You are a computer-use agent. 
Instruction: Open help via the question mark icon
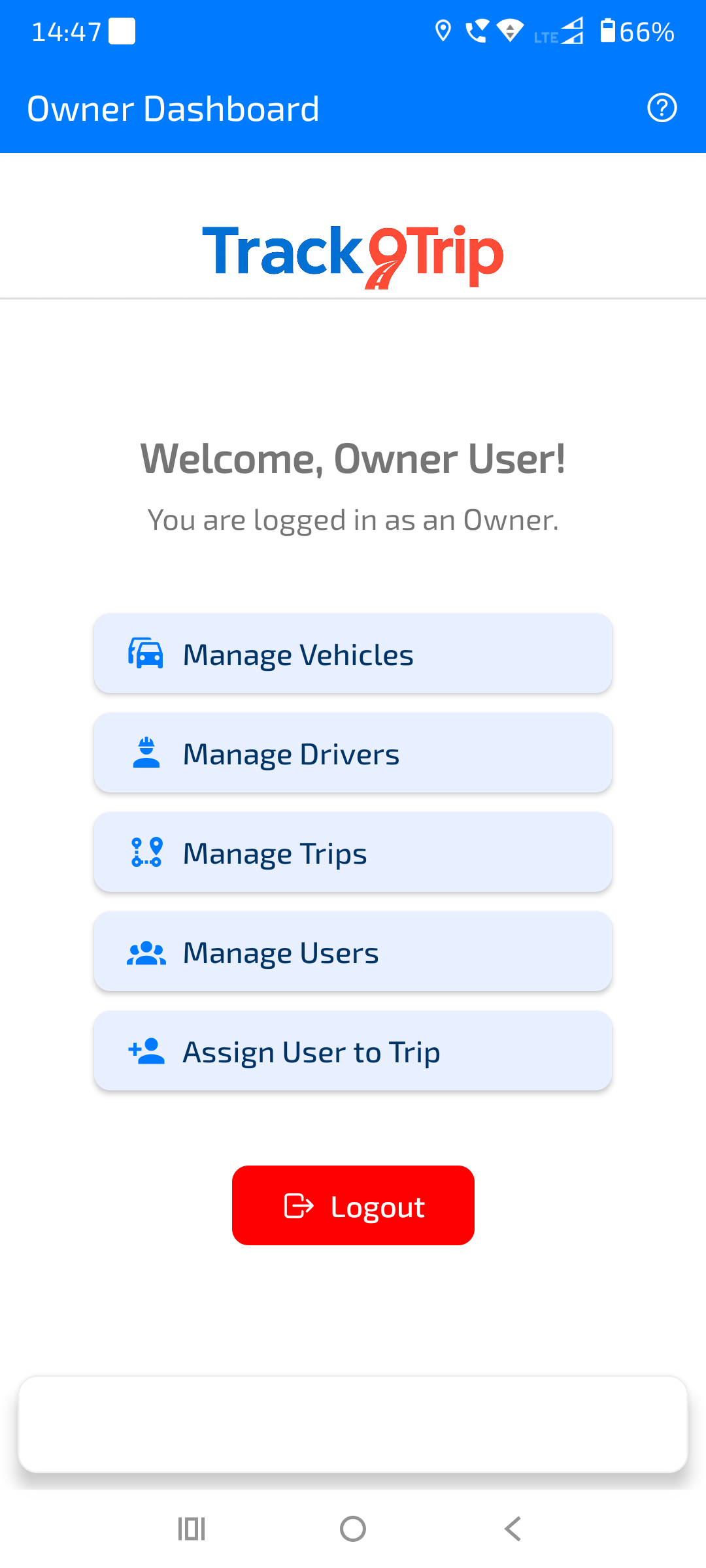point(662,108)
